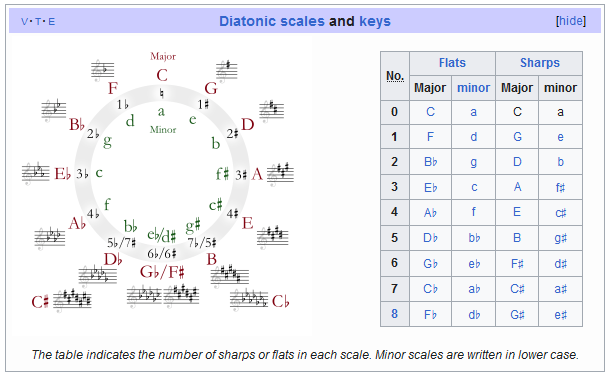Open the keys title link

375,21
